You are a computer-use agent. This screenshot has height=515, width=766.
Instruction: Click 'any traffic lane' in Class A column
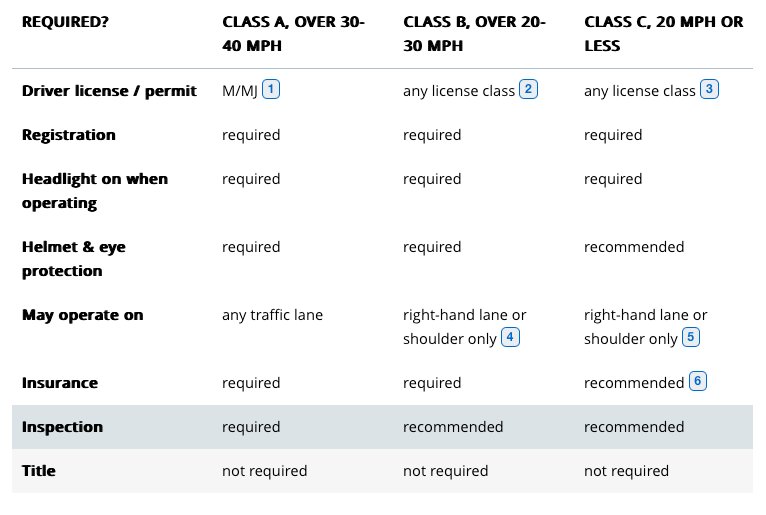(273, 315)
